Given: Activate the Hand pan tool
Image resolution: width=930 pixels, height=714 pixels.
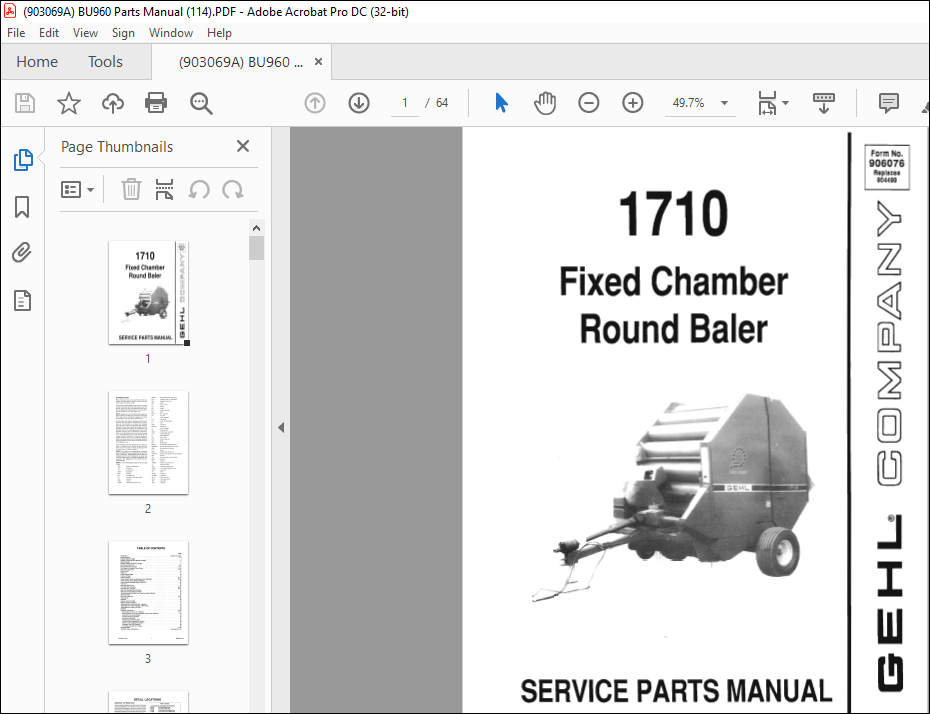Looking at the screenshot, I should (544, 103).
